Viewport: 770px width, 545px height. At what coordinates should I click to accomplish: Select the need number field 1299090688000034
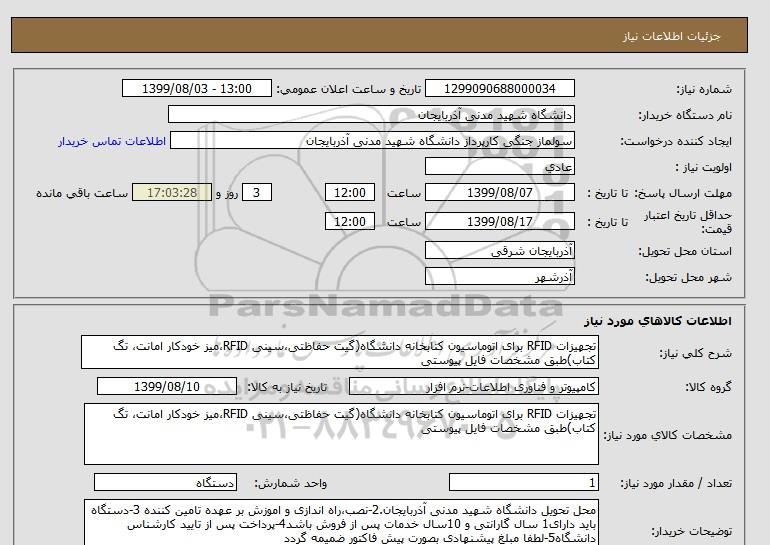point(499,88)
